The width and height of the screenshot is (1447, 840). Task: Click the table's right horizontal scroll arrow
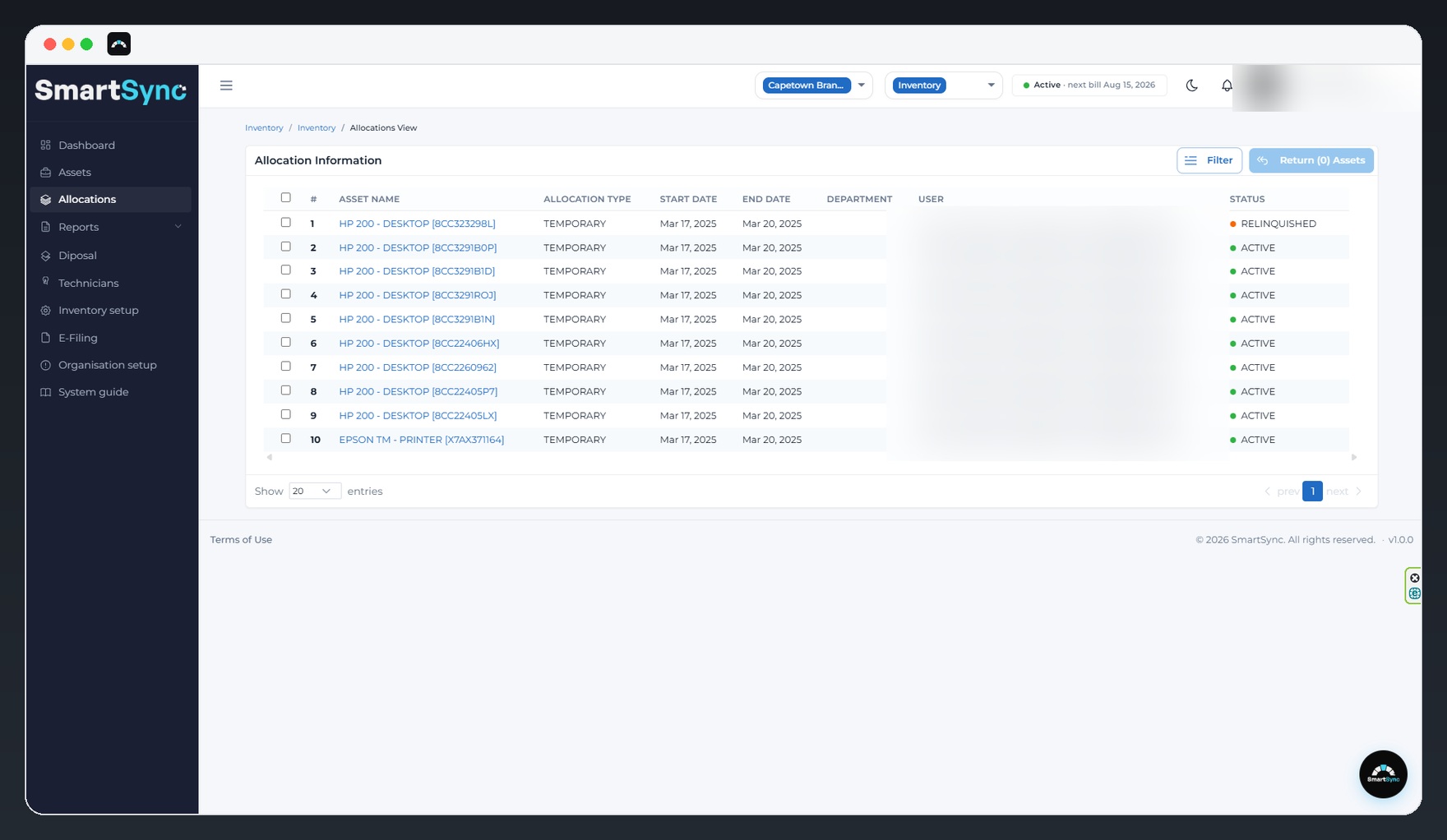(1353, 457)
